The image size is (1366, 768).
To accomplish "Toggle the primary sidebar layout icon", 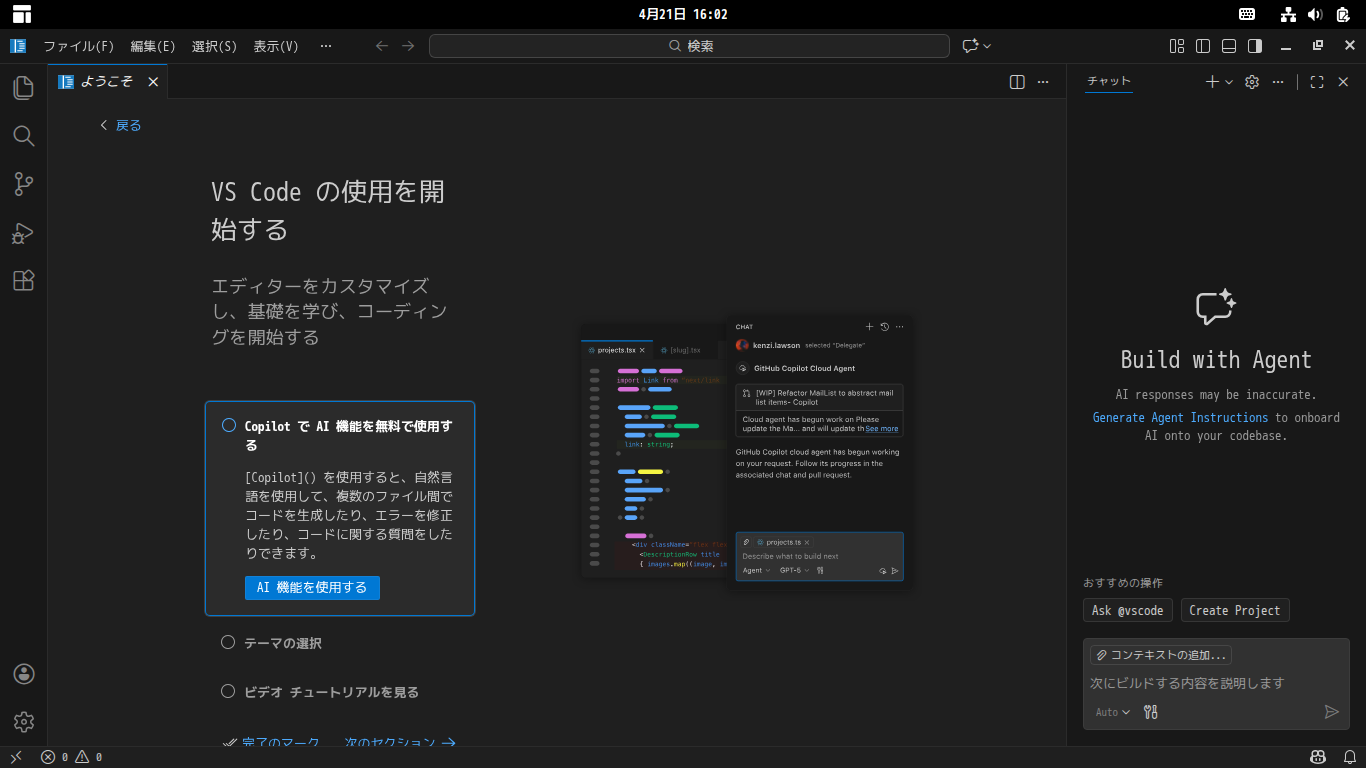I will (1203, 46).
